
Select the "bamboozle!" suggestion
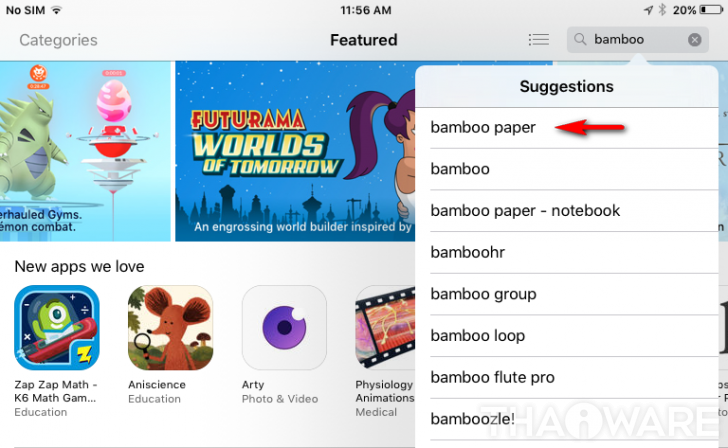pyautogui.click(x=566, y=419)
